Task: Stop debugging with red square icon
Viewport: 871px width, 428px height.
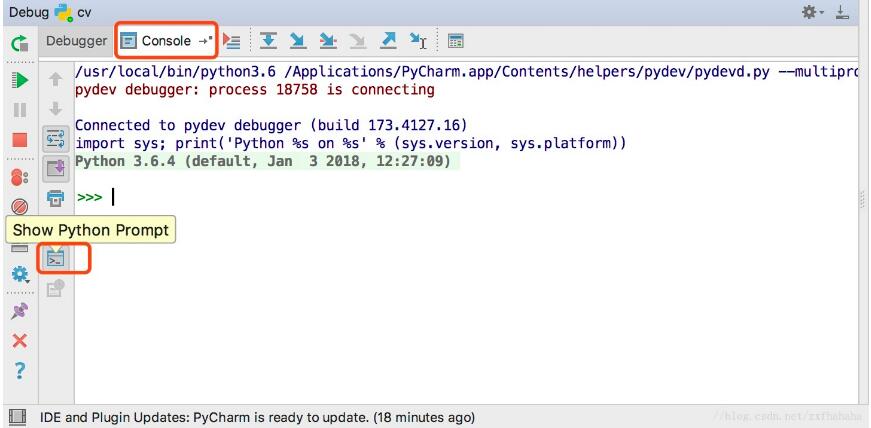Action: pos(19,140)
